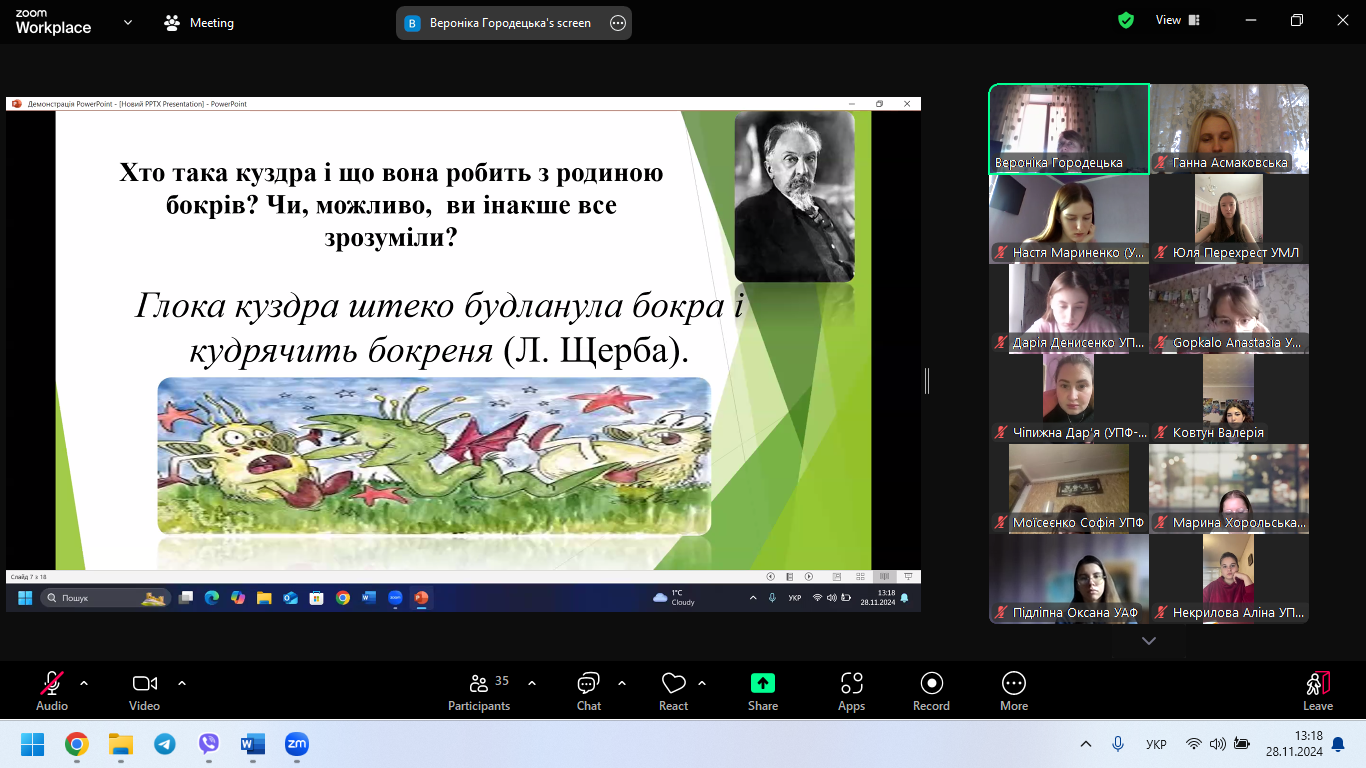Open the Participants panel

point(479,692)
